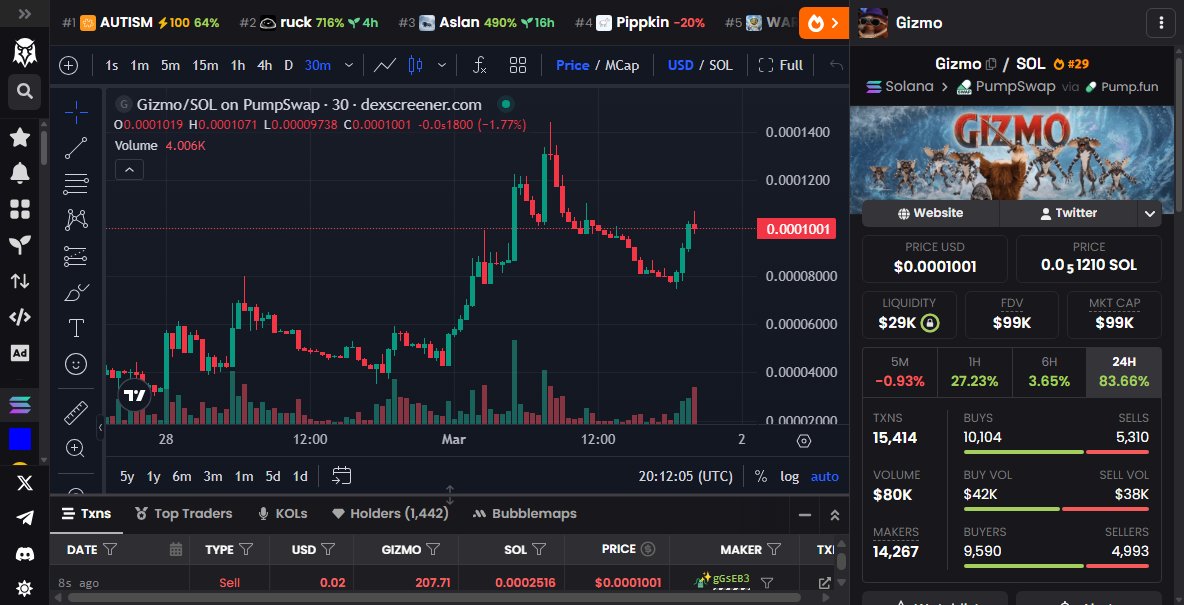This screenshot has height=605, width=1184.
Task: Open Gizmo more options menu
Action: pyautogui.click(x=1161, y=23)
